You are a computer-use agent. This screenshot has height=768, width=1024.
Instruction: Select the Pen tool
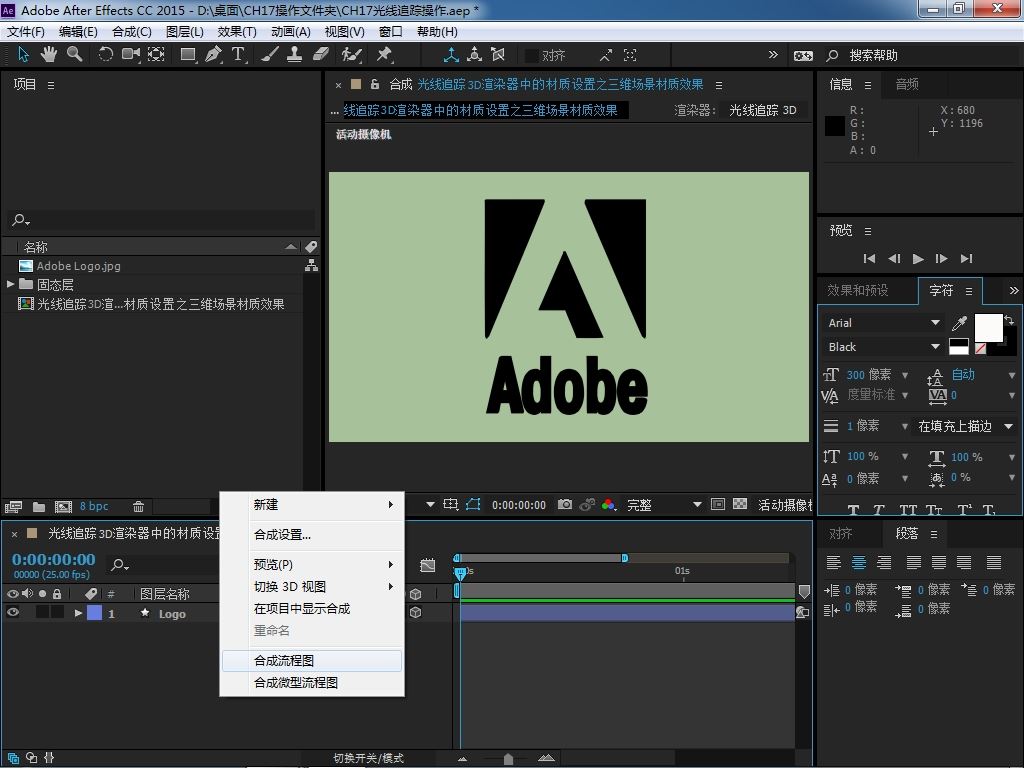pyautogui.click(x=213, y=55)
